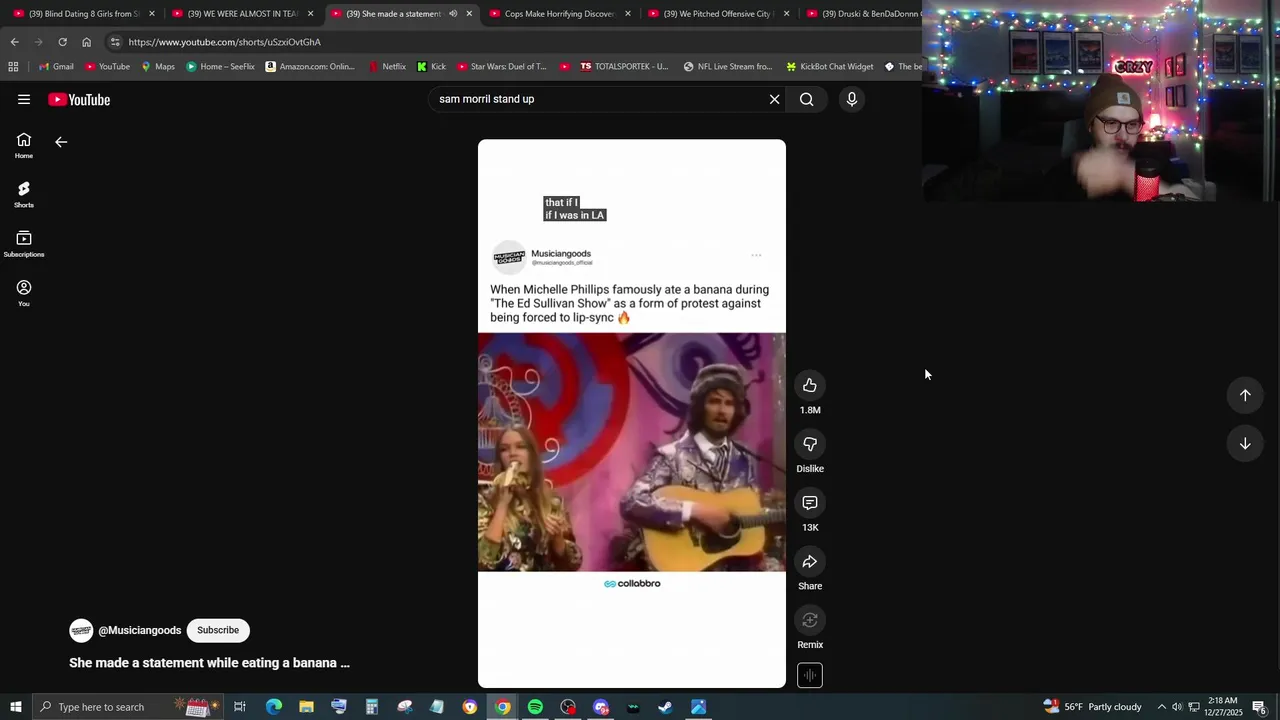This screenshot has width=1280, height=720.
Task: Open the short's sound icon below Remix
Action: [x=810, y=676]
